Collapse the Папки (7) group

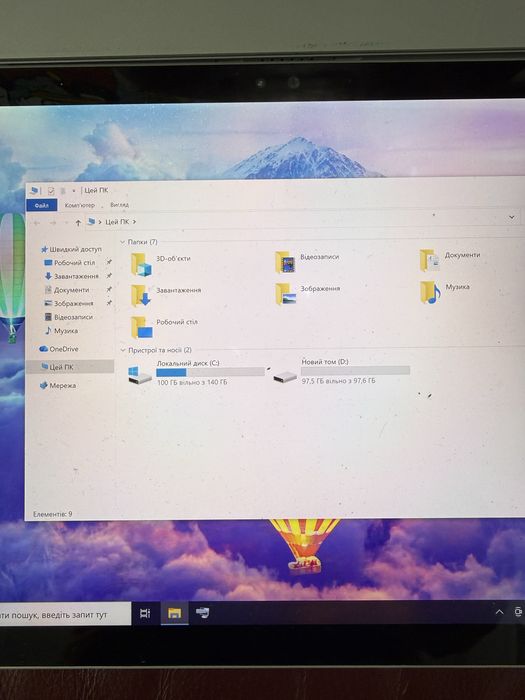[x=122, y=242]
